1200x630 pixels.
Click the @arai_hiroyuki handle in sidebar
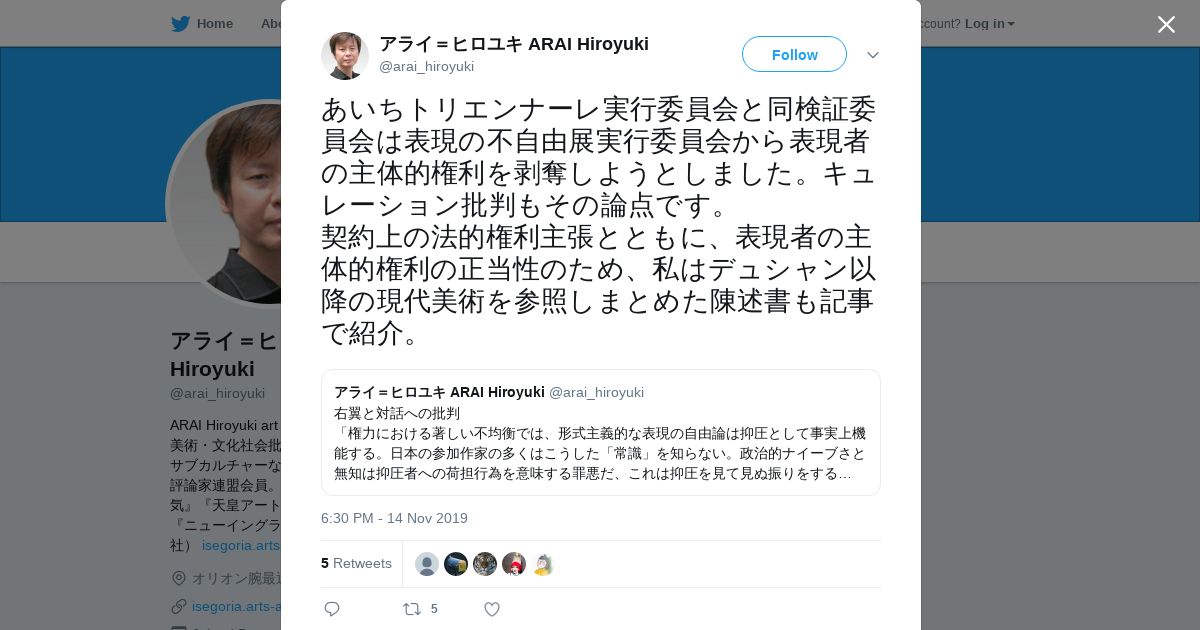217,393
